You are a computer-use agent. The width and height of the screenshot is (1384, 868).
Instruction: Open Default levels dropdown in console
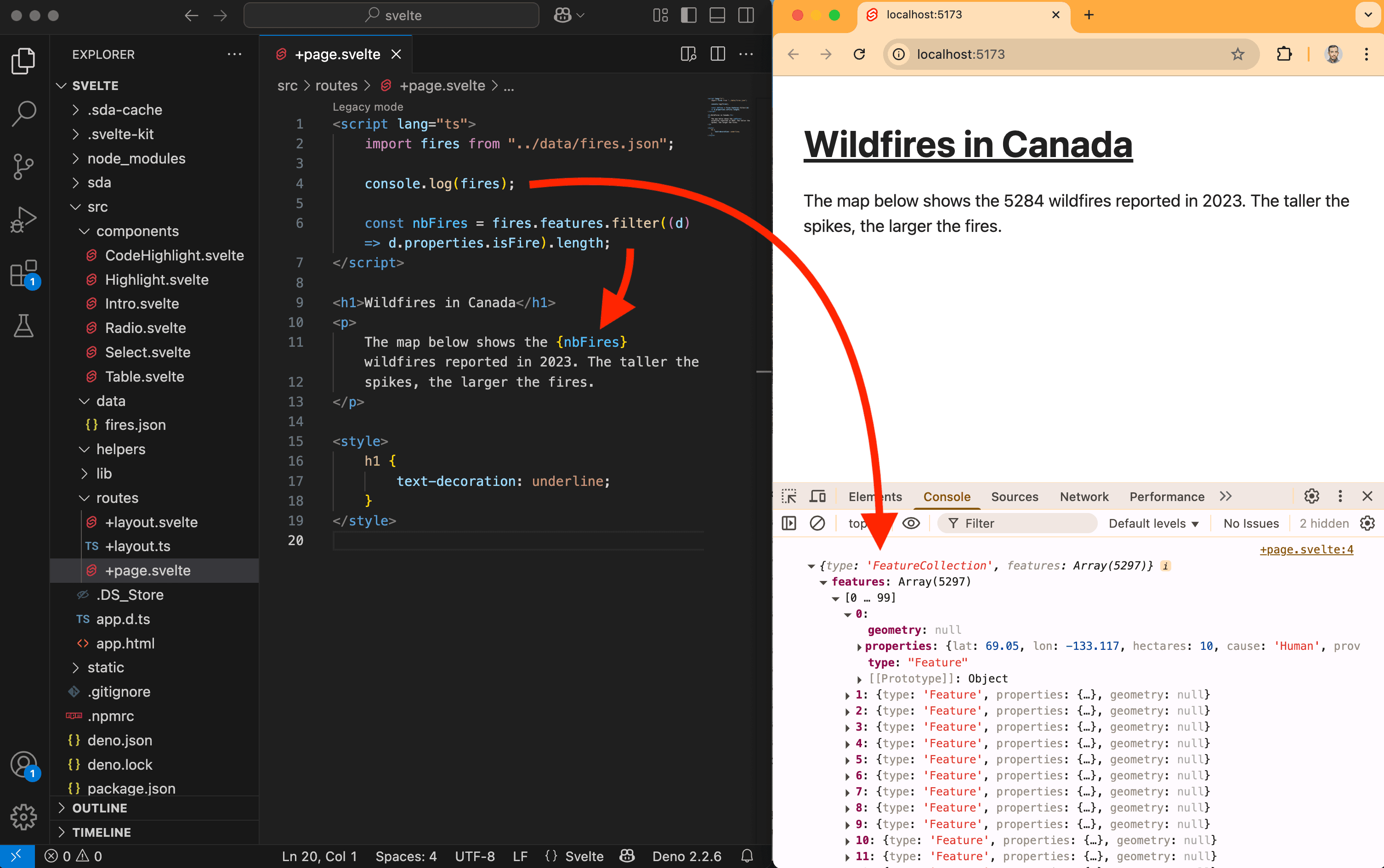(1153, 524)
